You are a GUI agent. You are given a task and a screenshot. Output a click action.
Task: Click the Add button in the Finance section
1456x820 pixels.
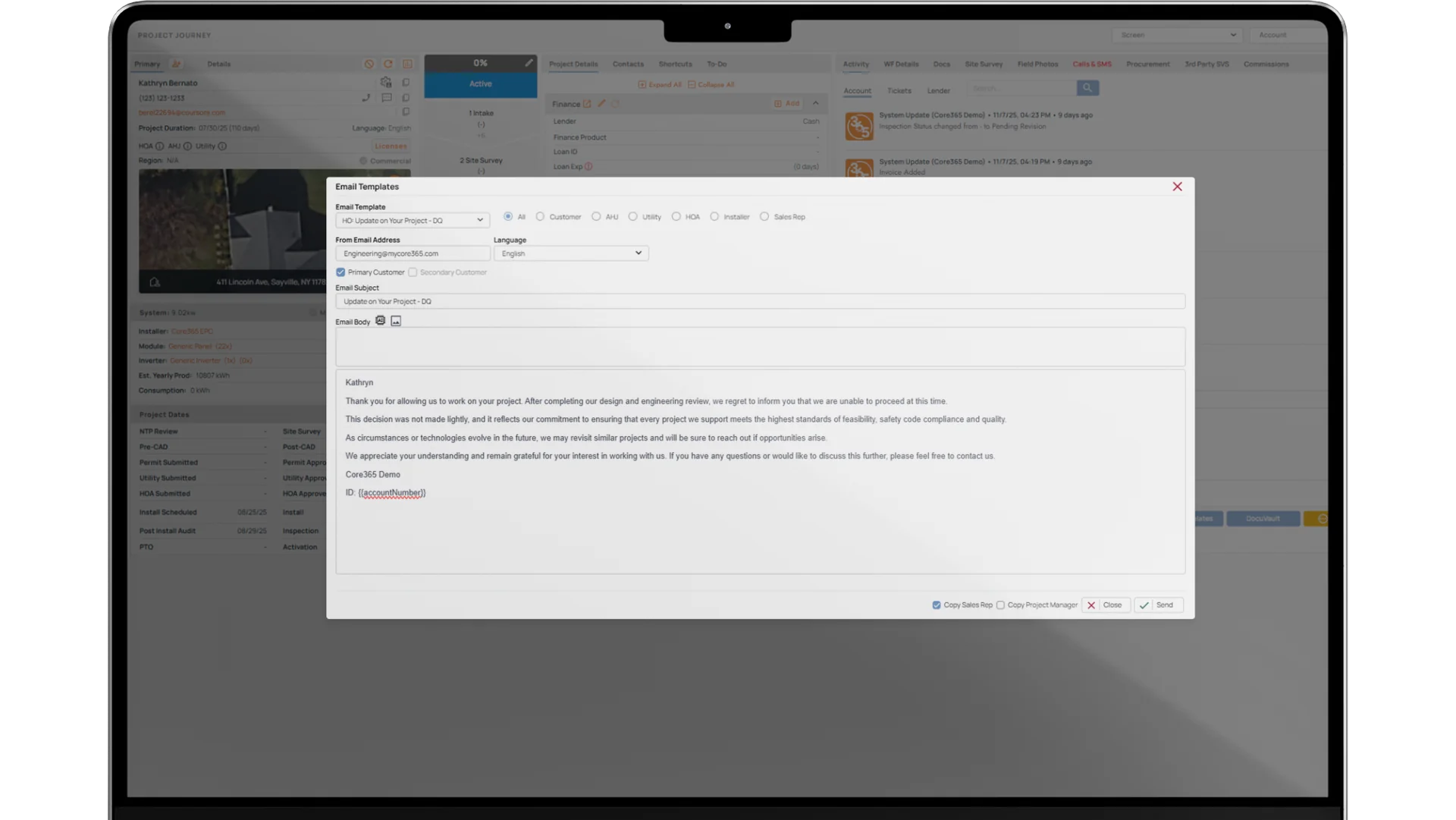pos(787,104)
